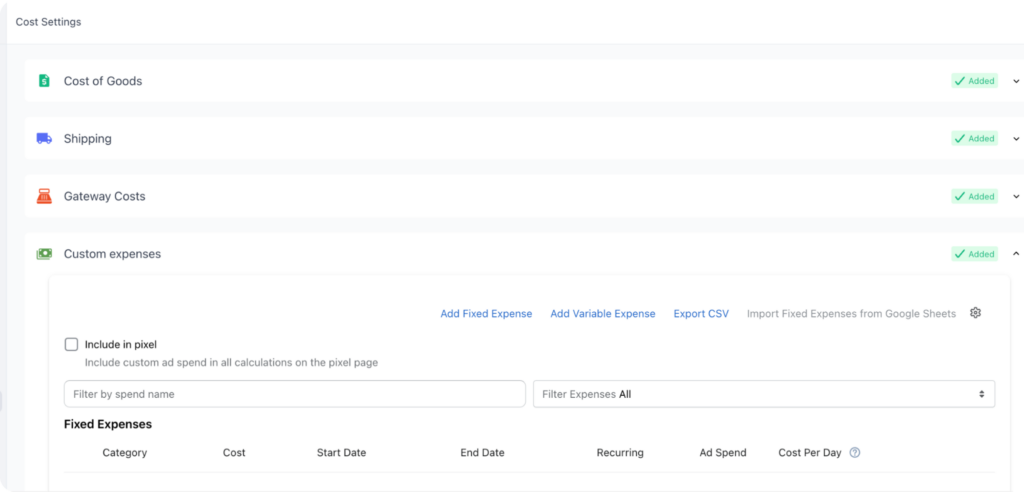
Task: Click Cost Per Day help question icon
Action: coord(855,453)
